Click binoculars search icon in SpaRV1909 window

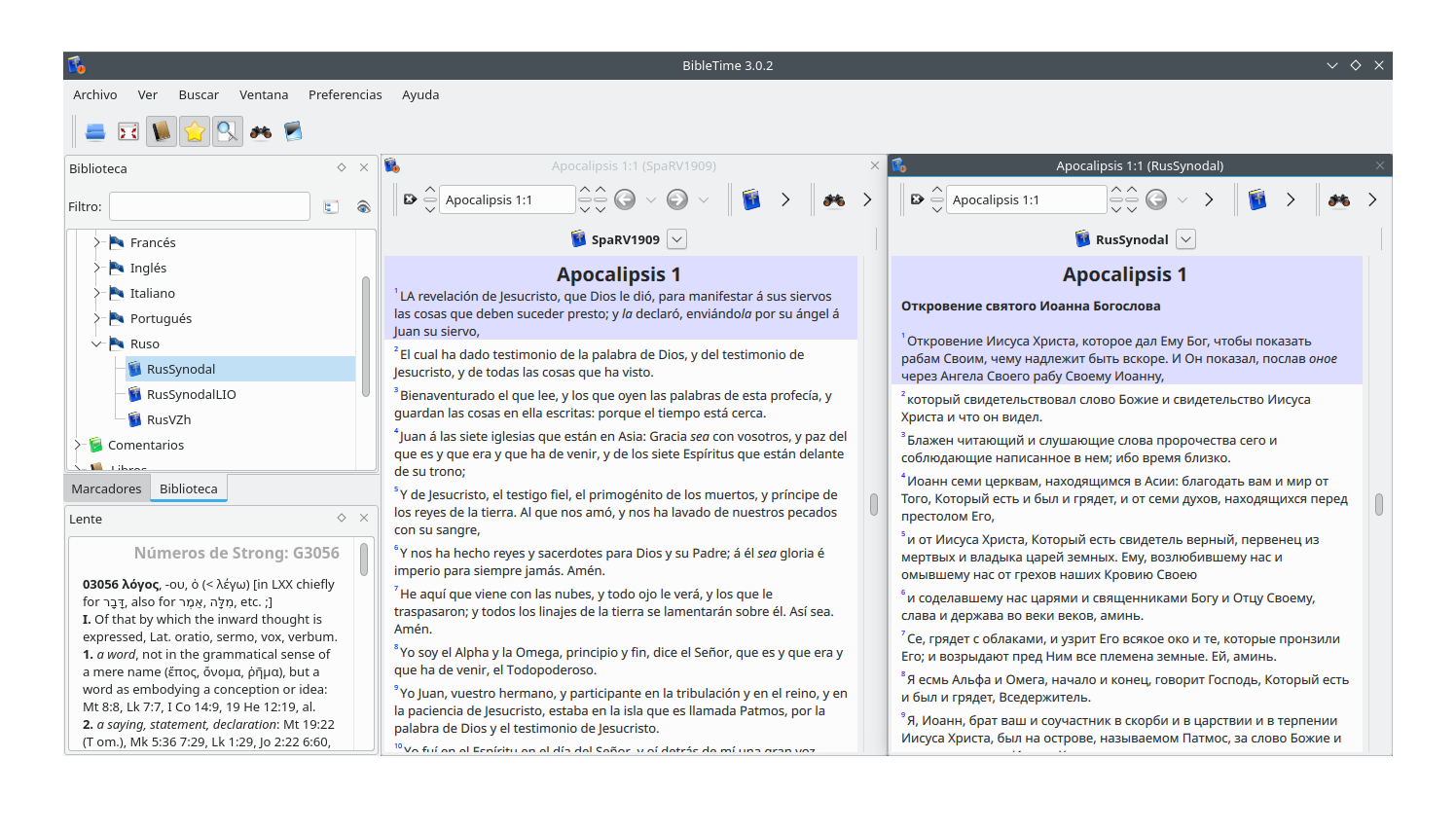coord(834,199)
